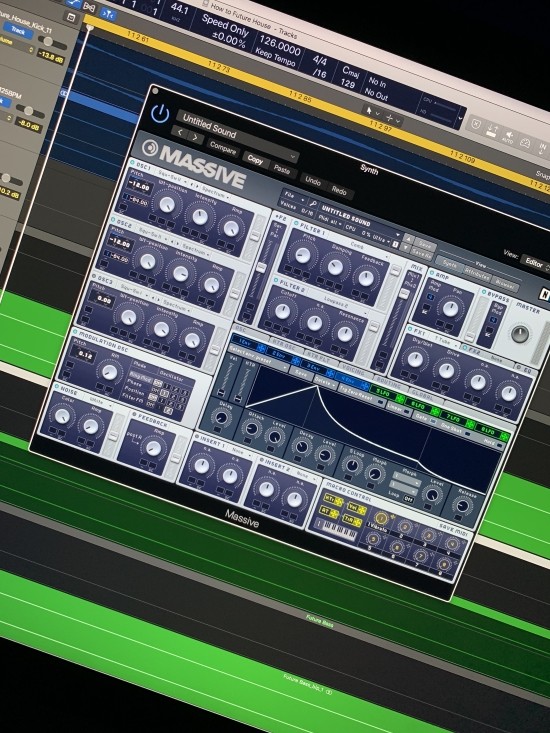Click the preset up arrow next to Save
550x733 pixels.
(408, 238)
